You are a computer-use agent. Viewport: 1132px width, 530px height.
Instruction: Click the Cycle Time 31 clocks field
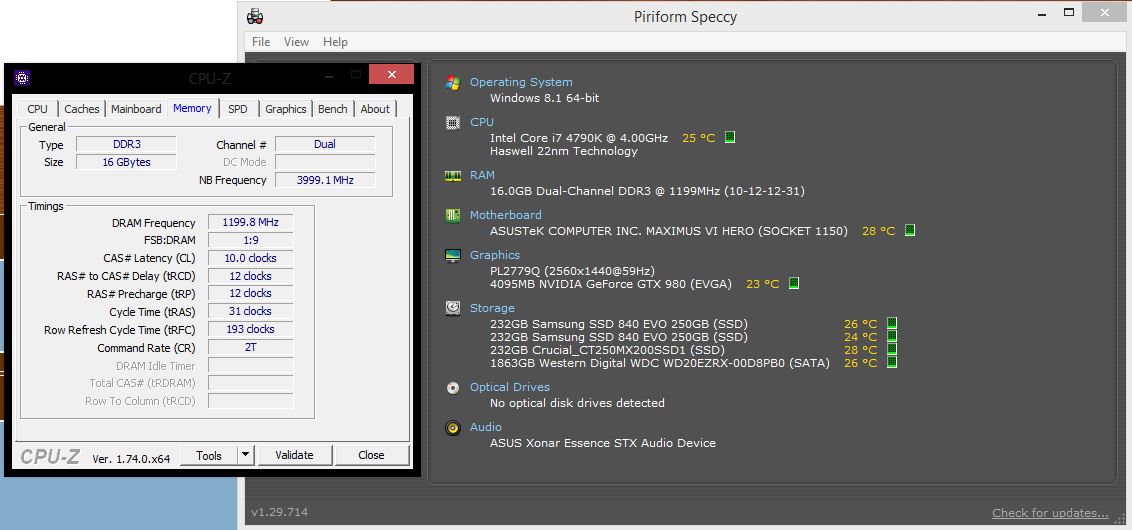tap(251, 311)
